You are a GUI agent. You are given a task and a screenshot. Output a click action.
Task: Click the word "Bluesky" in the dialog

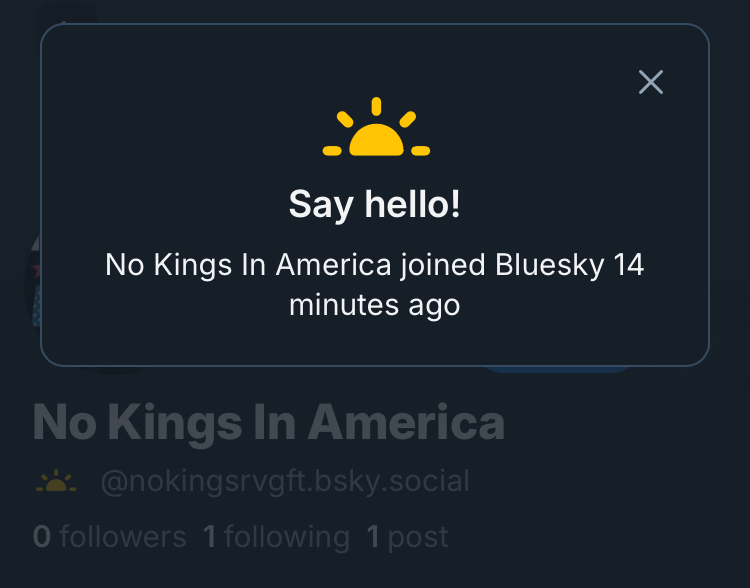(550, 265)
